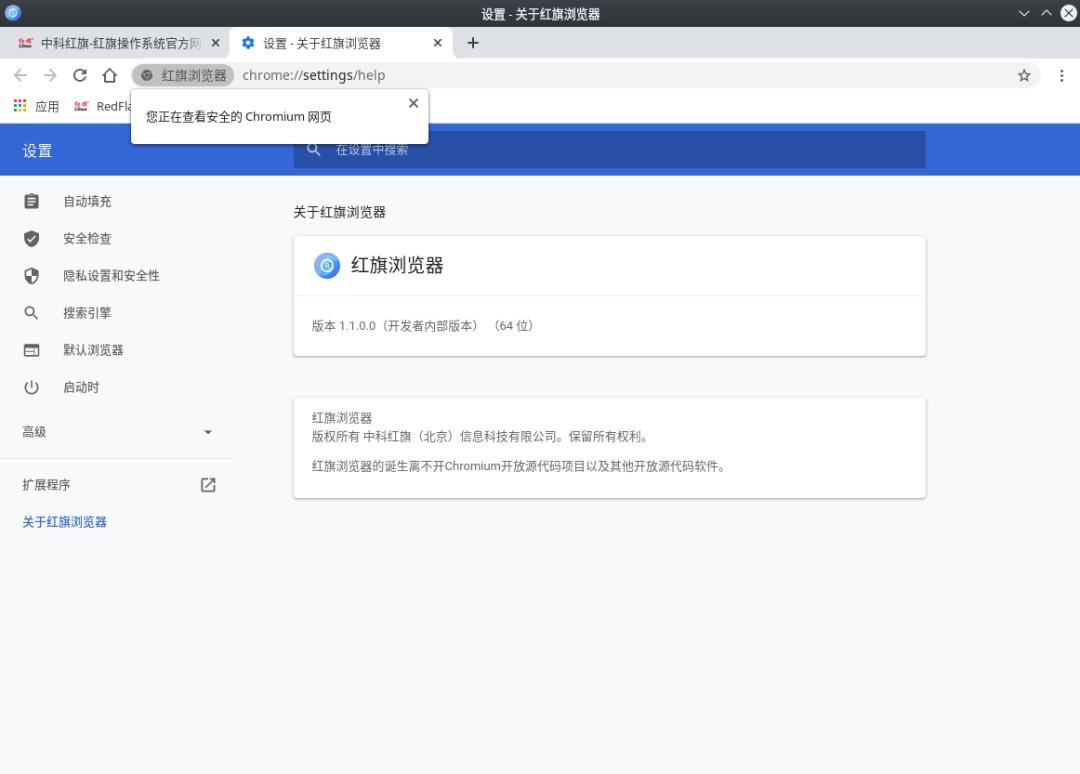Select the 设置 - 关于红旗浏览器 tab
Image resolution: width=1080 pixels, height=774 pixels.
330,43
